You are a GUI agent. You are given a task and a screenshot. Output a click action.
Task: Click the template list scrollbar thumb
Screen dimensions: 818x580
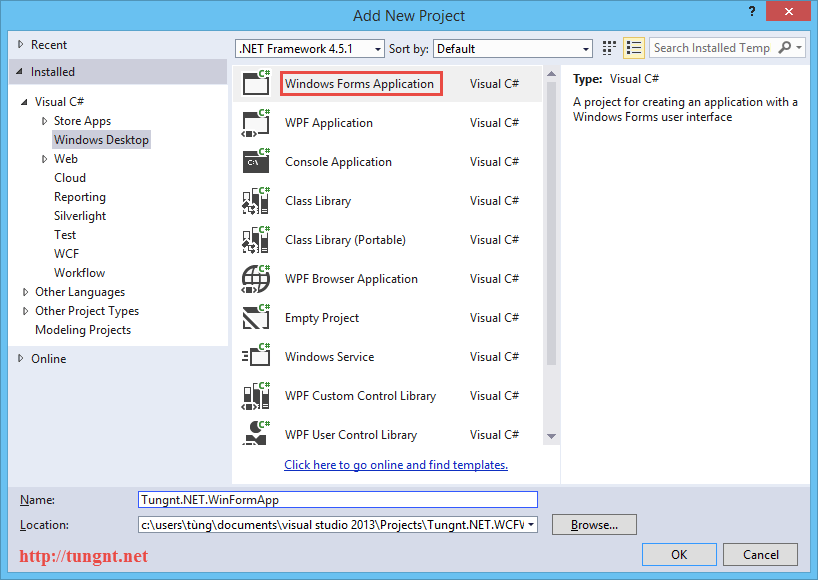click(x=551, y=223)
